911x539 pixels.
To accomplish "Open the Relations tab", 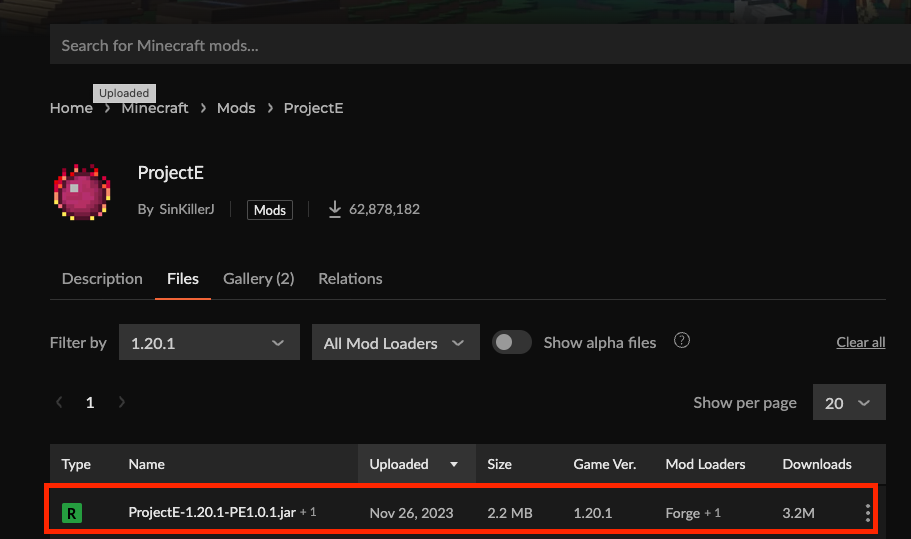I will [x=350, y=279].
